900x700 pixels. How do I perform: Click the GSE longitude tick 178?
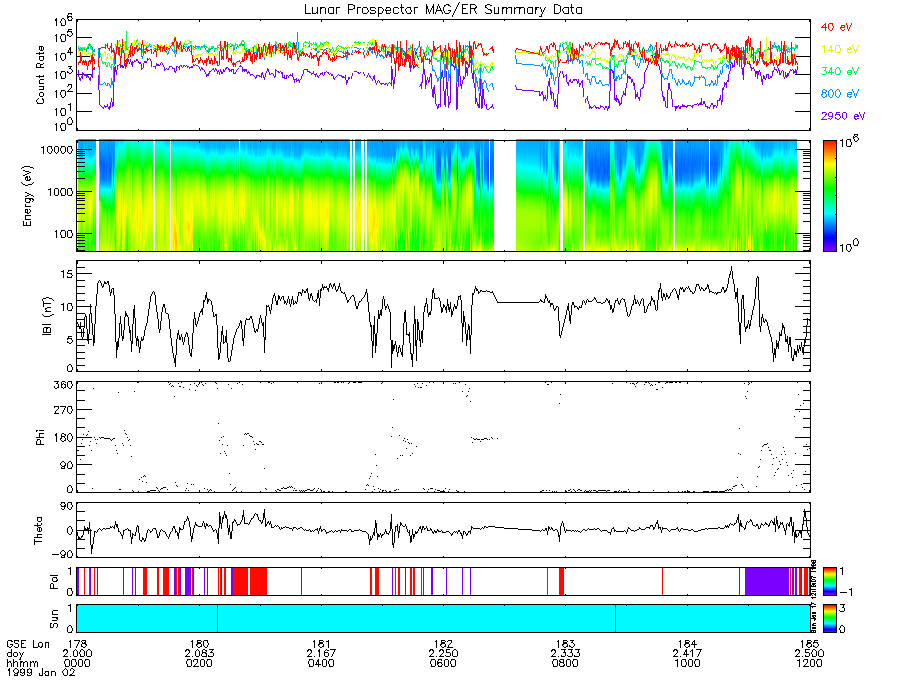[77, 644]
